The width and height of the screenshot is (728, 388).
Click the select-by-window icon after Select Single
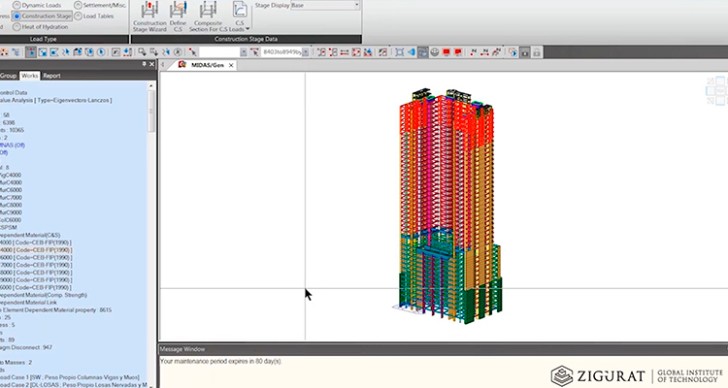tap(43, 52)
